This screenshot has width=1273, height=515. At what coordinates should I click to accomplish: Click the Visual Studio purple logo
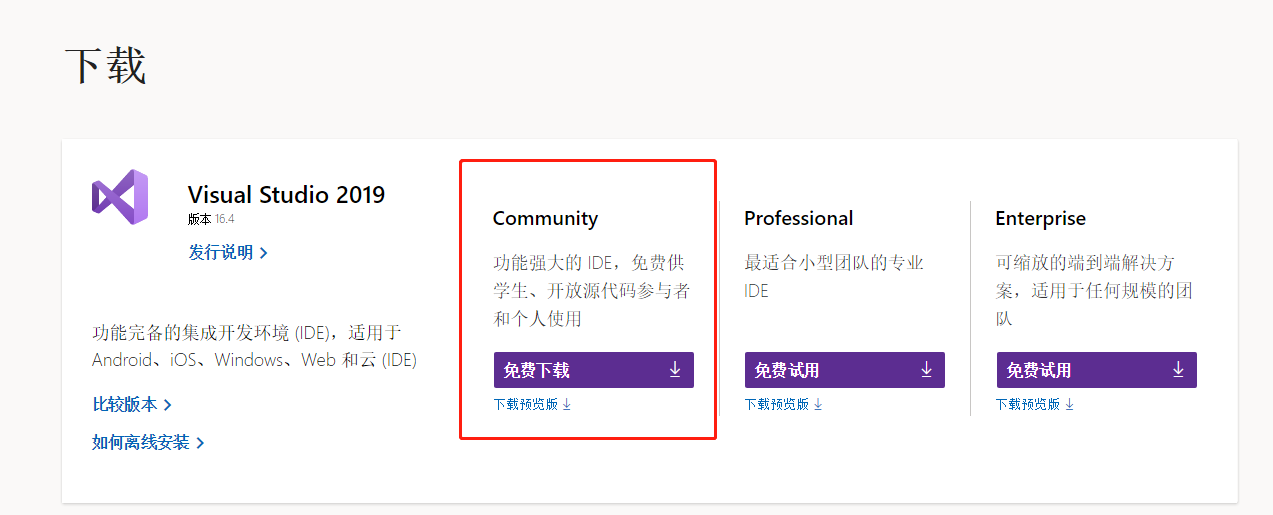(x=120, y=197)
